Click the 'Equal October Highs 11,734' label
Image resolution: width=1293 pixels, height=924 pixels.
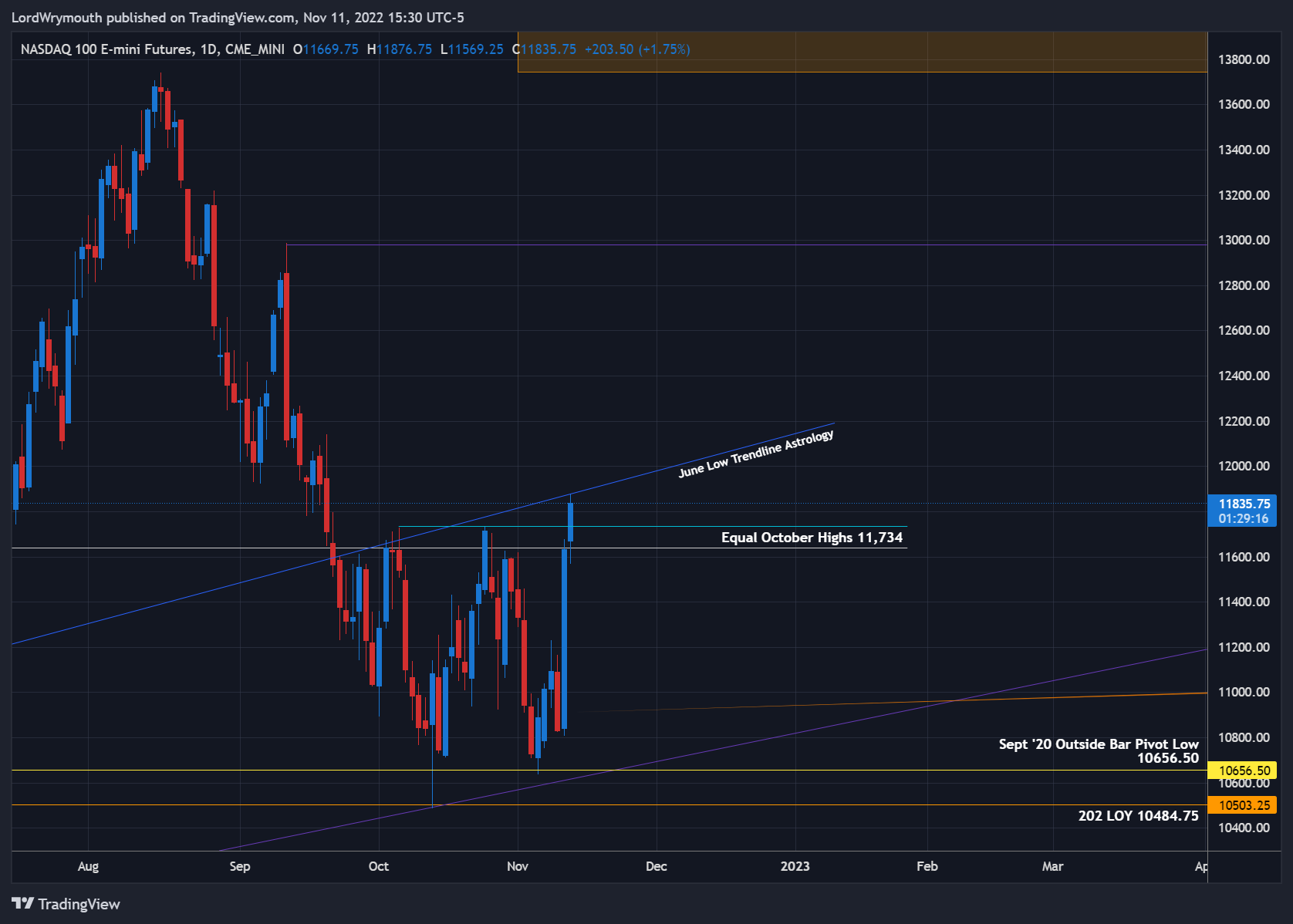812,538
